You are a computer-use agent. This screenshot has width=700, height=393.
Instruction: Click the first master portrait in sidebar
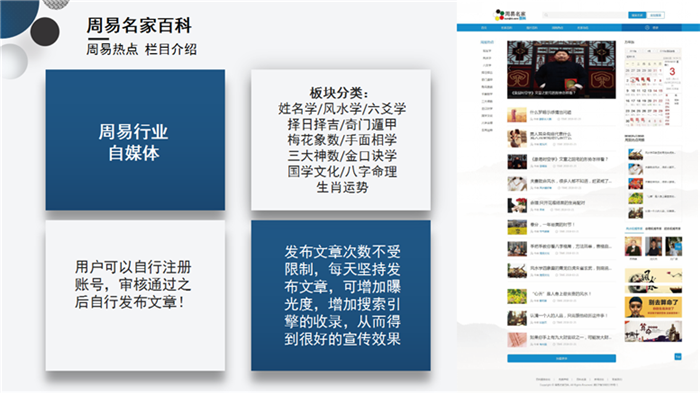click(x=633, y=247)
